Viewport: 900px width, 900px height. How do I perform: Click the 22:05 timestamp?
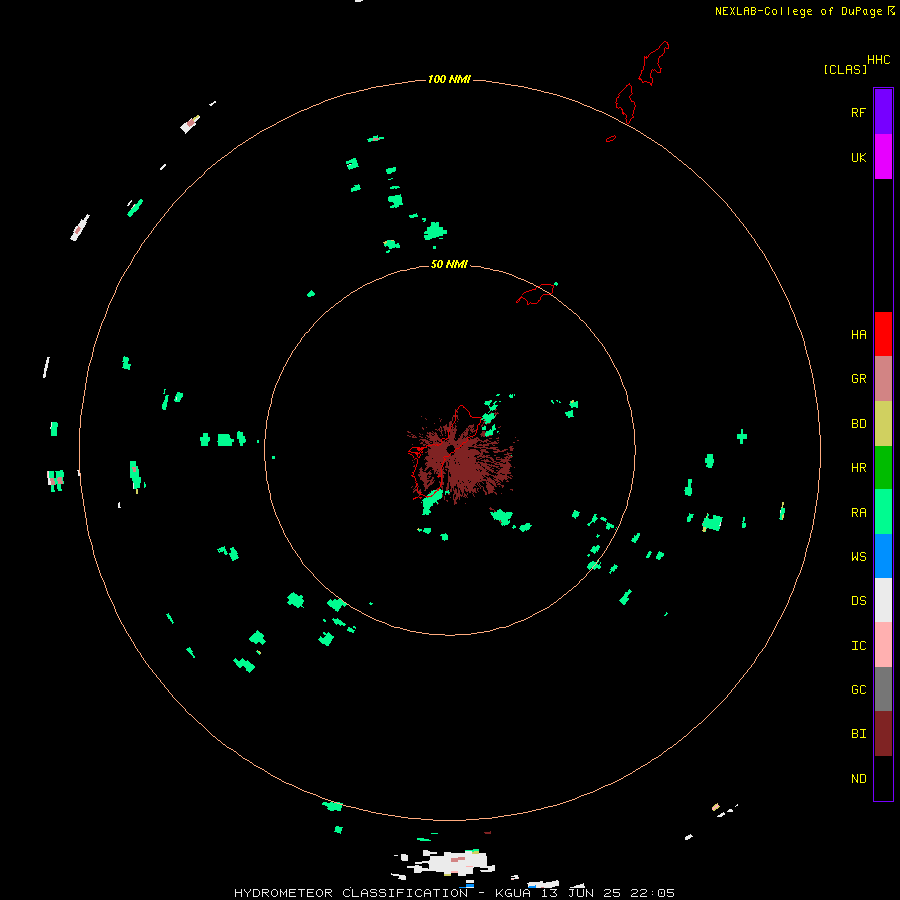(x=652, y=893)
